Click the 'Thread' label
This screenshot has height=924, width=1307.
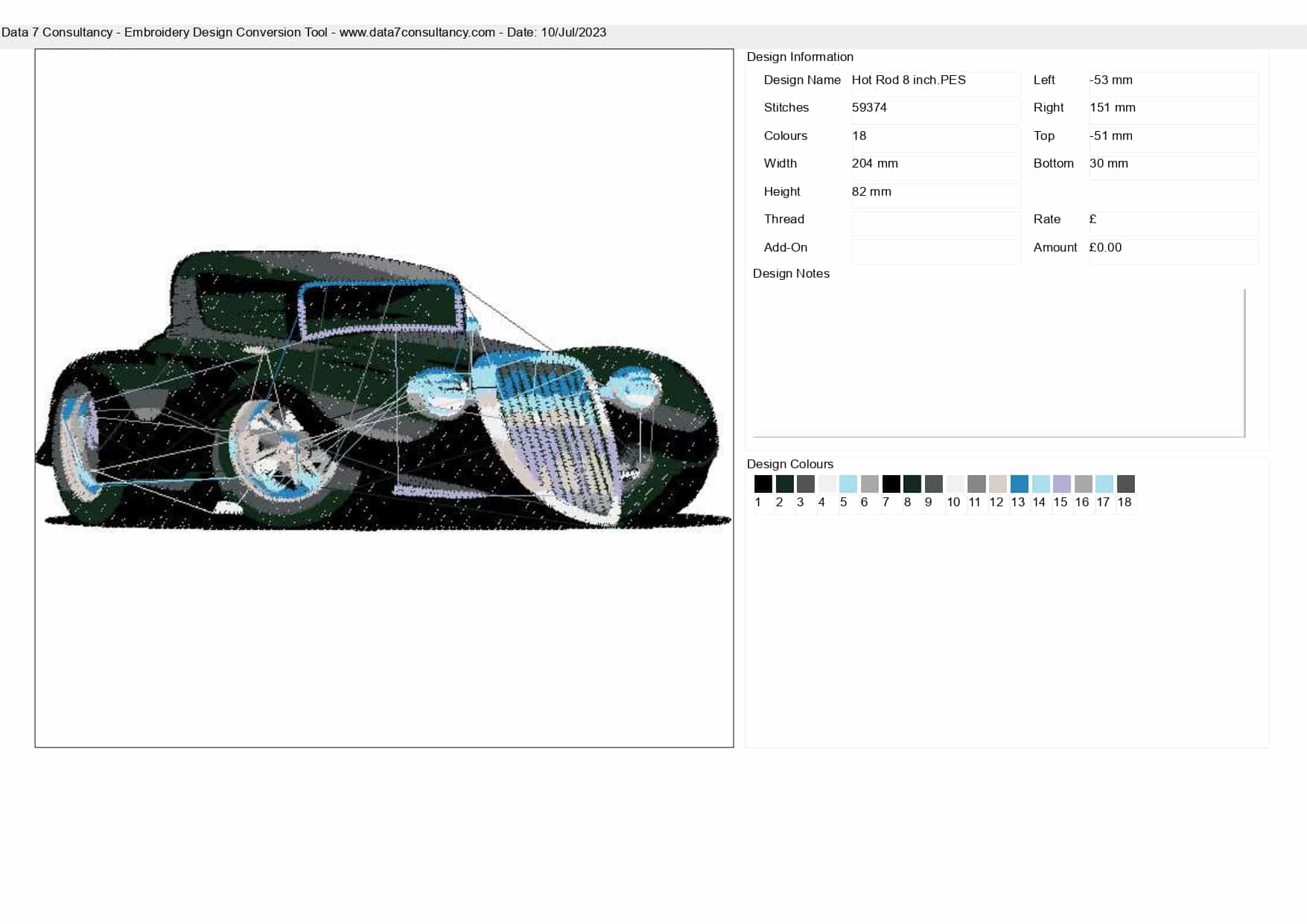[x=783, y=219]
